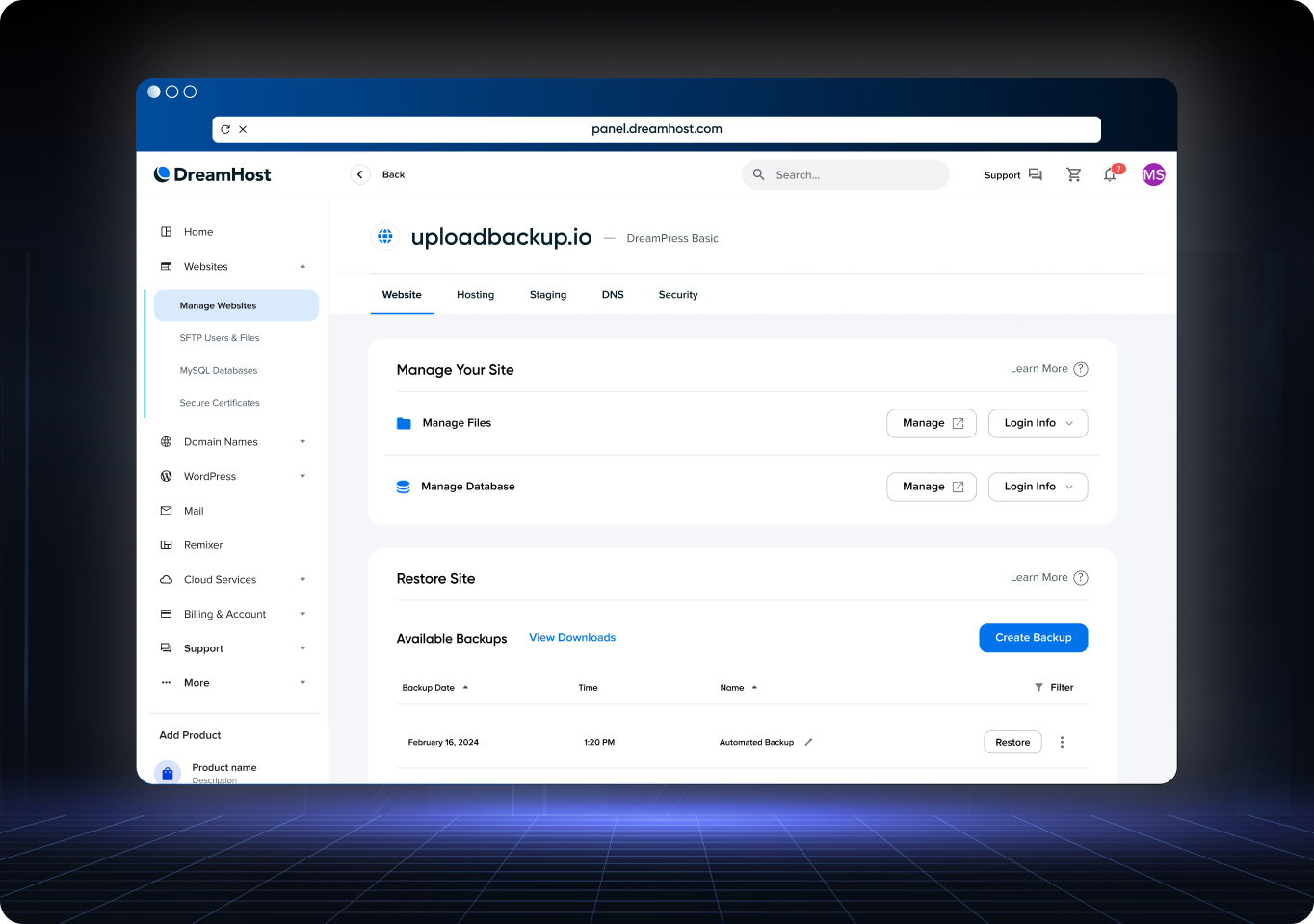This screenshot has height=924, width=1314.
Task: Open the View Downloads link
Action: 572,638
